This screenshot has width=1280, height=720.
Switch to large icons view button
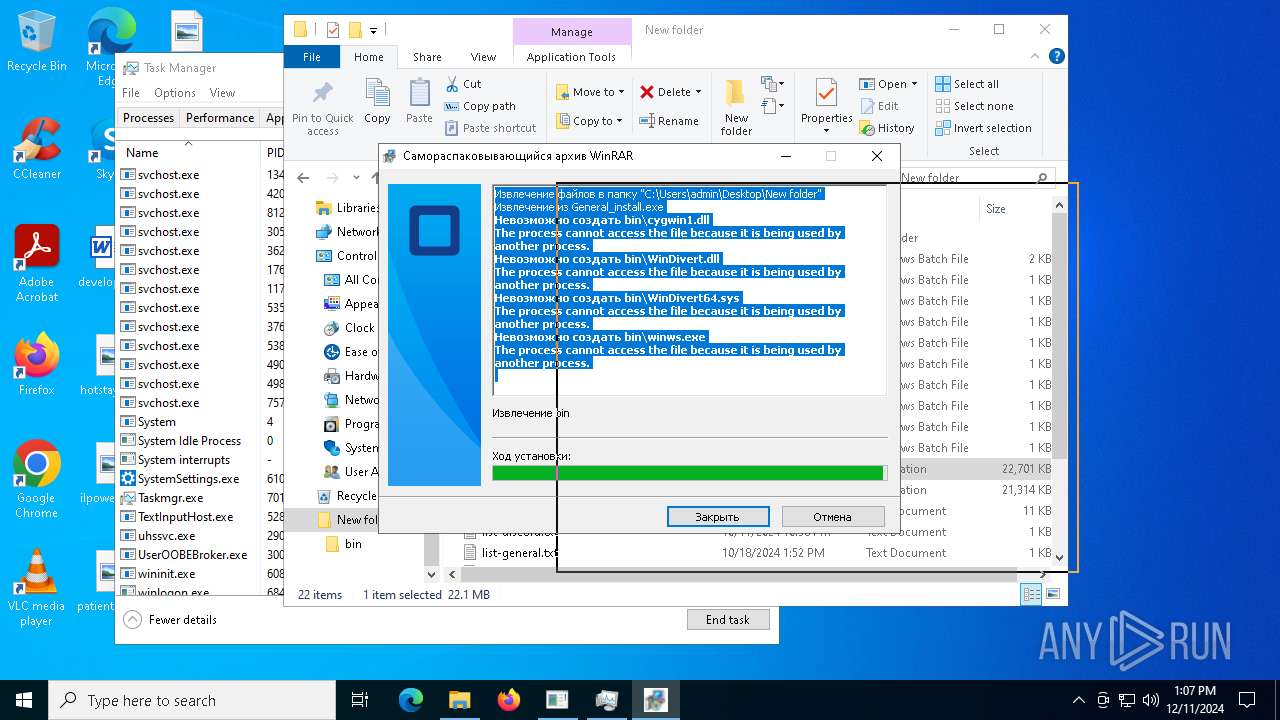point(1052,594)
